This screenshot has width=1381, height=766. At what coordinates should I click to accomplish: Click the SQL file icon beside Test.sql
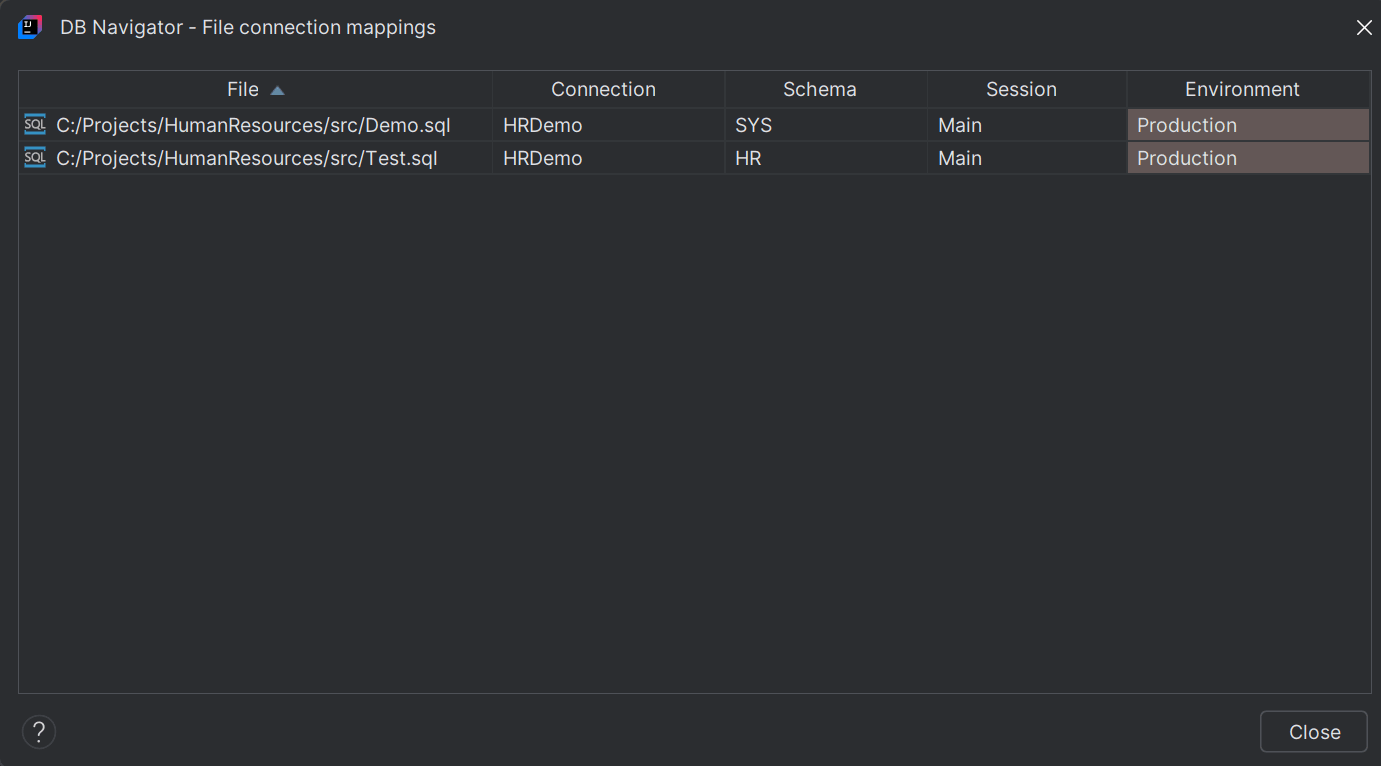(x=33, y=158)
